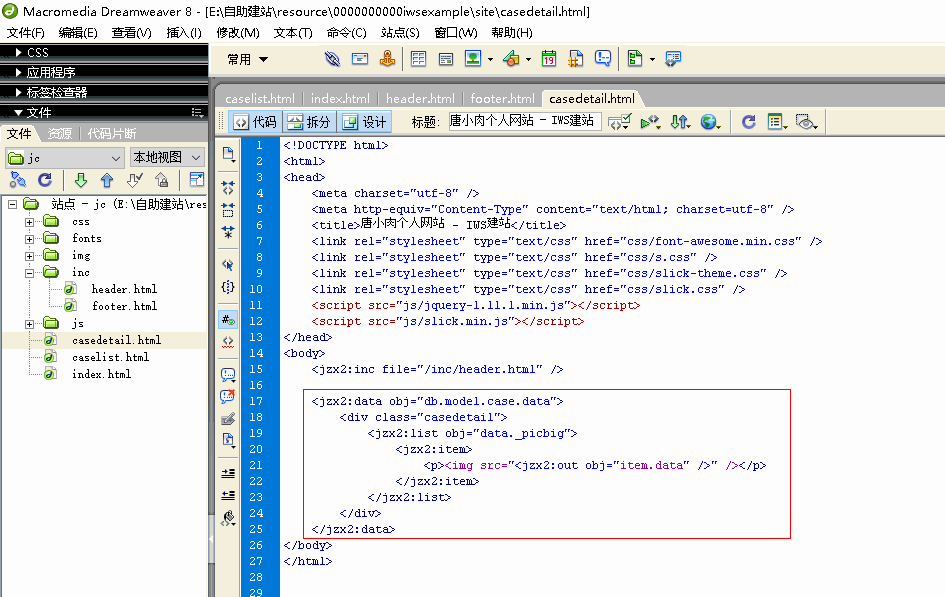
Task: Toggle highlight invalid code icon
Action: [x=228, y=342]
